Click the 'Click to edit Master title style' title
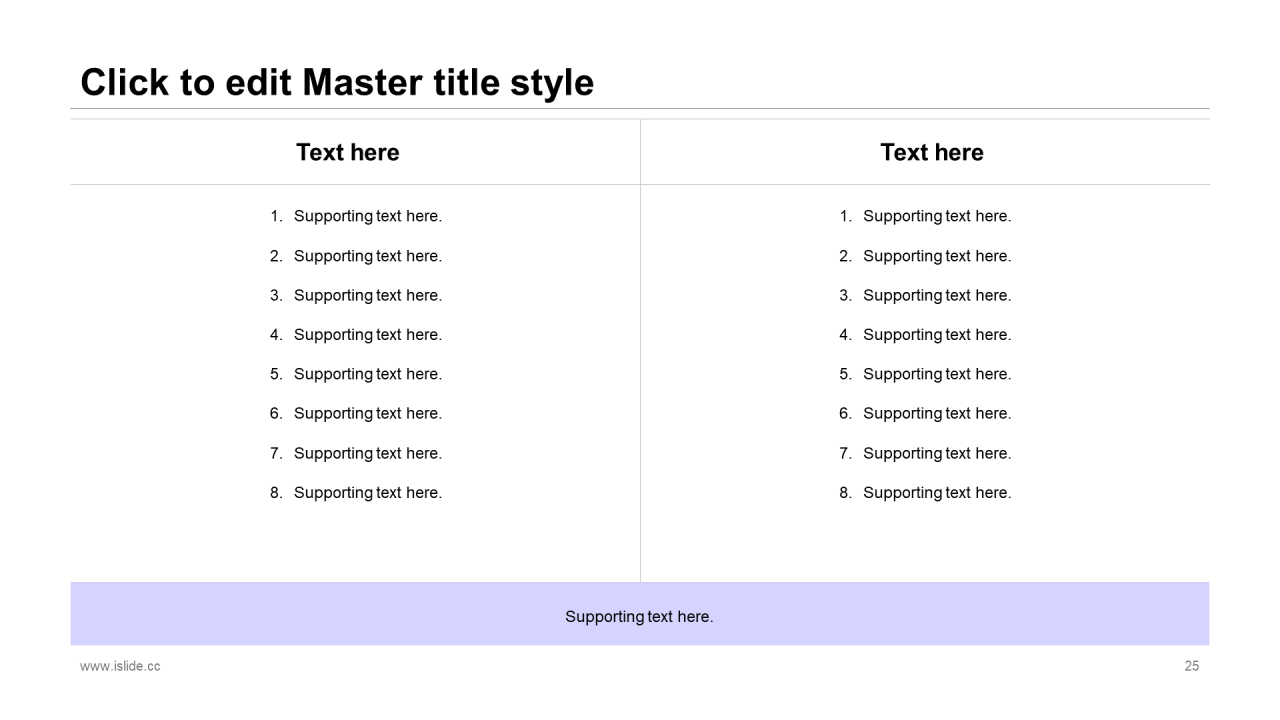1280x720 pixels. pos(337,83)
